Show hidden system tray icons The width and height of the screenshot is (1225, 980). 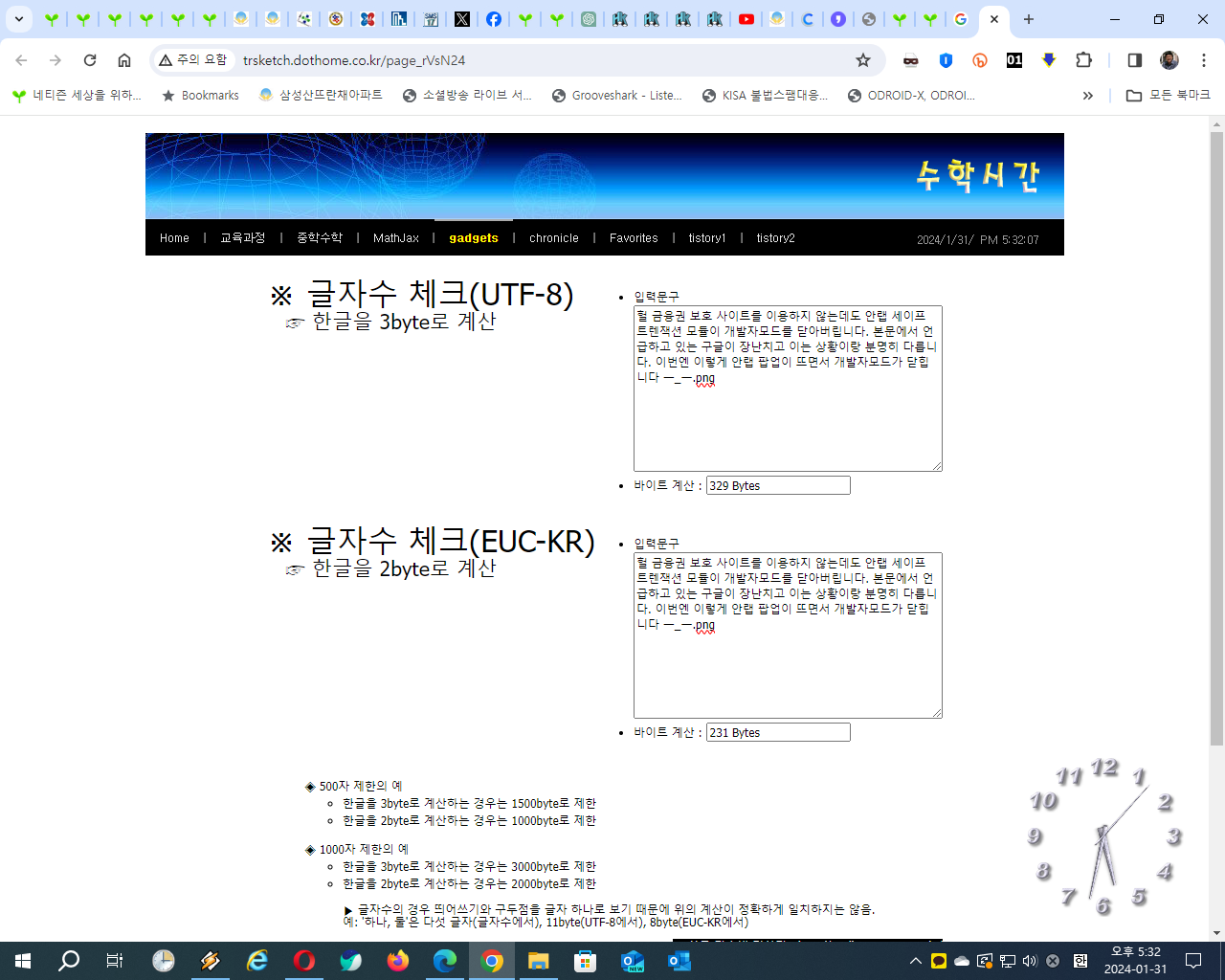pos(916,961)
